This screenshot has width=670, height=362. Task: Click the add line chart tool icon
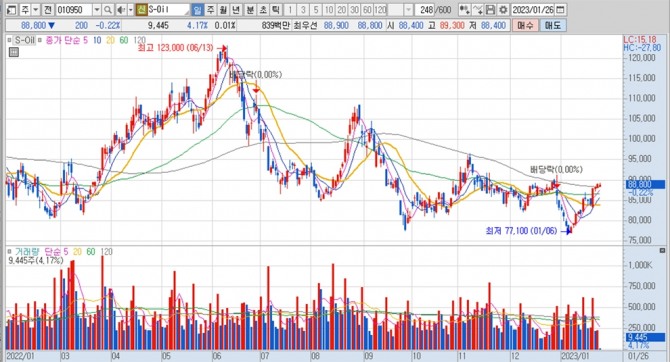pos(478,10)
